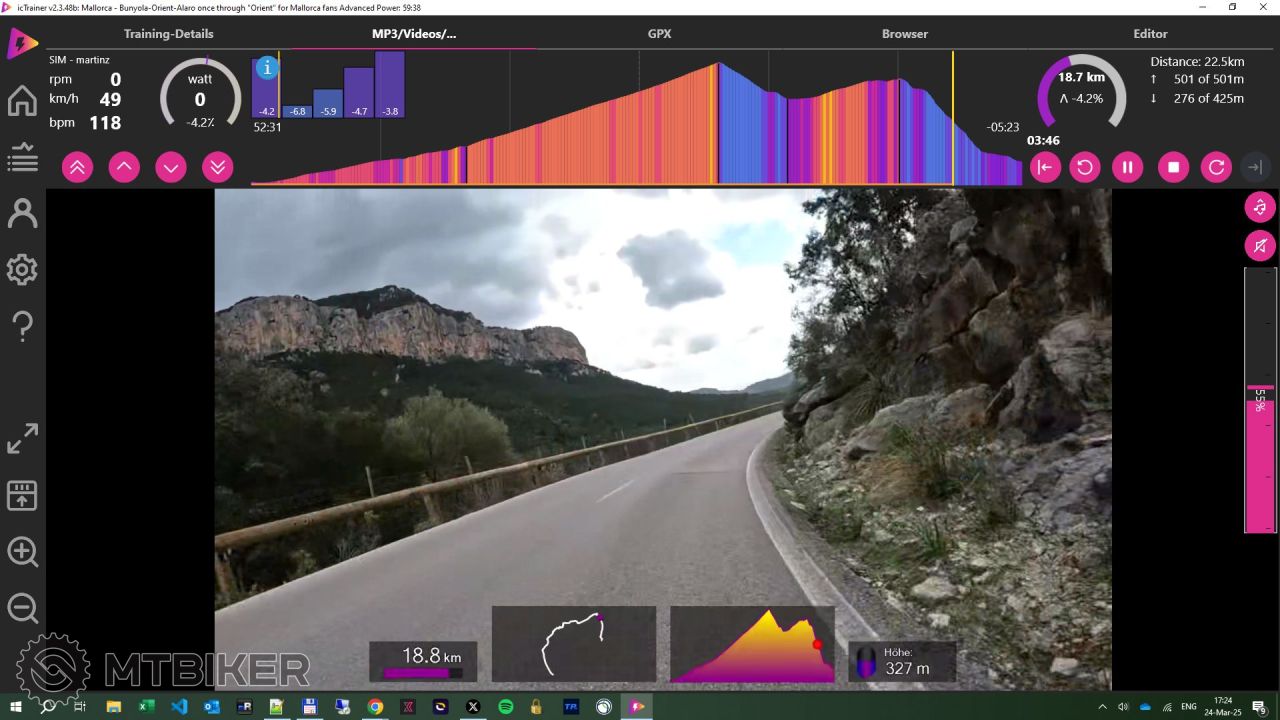
Task: Open the Windows Start menu
Action: [x=16, y=706]
